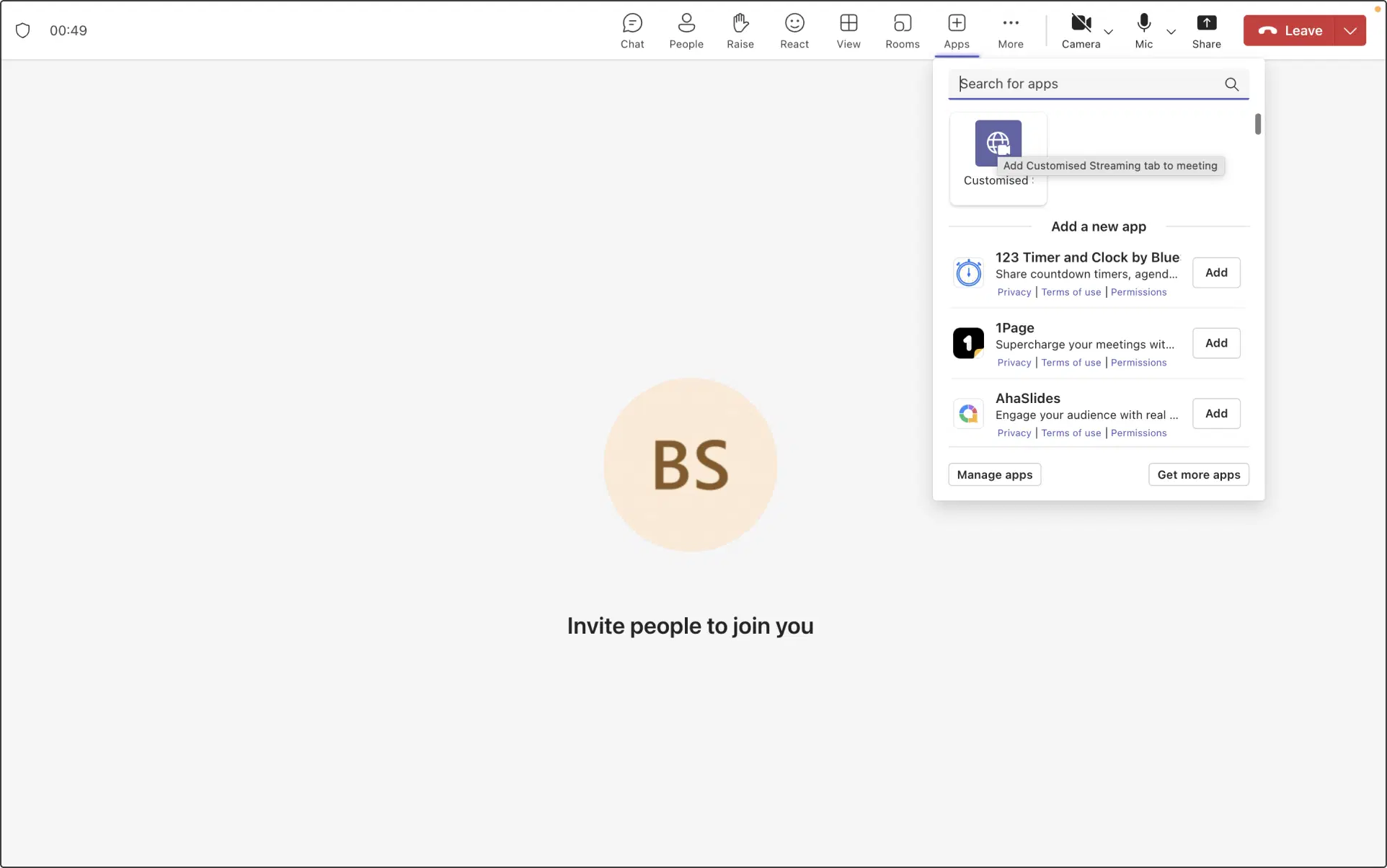Focus the Search for apps field

point(1089,84)
